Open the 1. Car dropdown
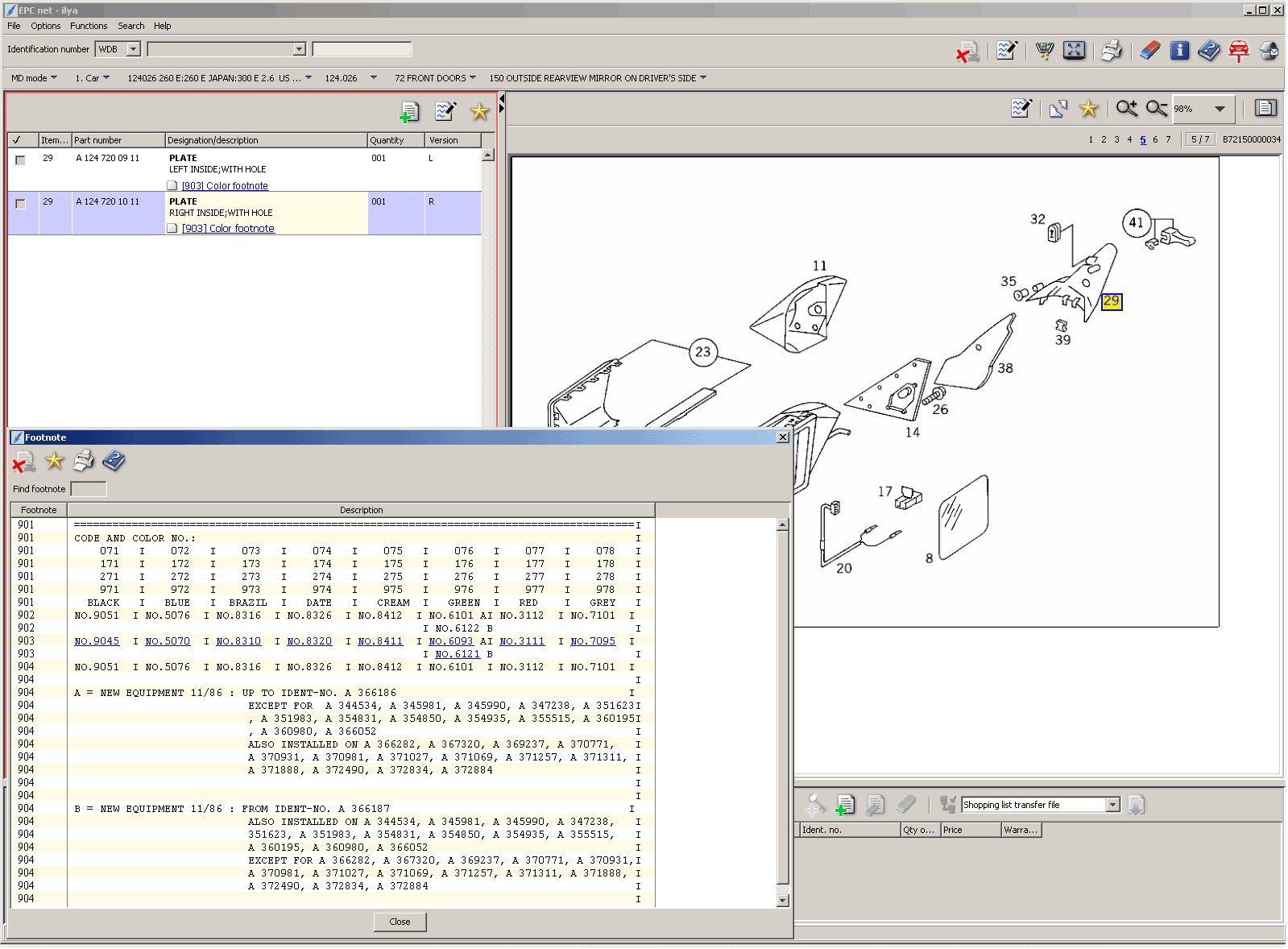This screenshot has height=949, width=1288. point(92,78)
